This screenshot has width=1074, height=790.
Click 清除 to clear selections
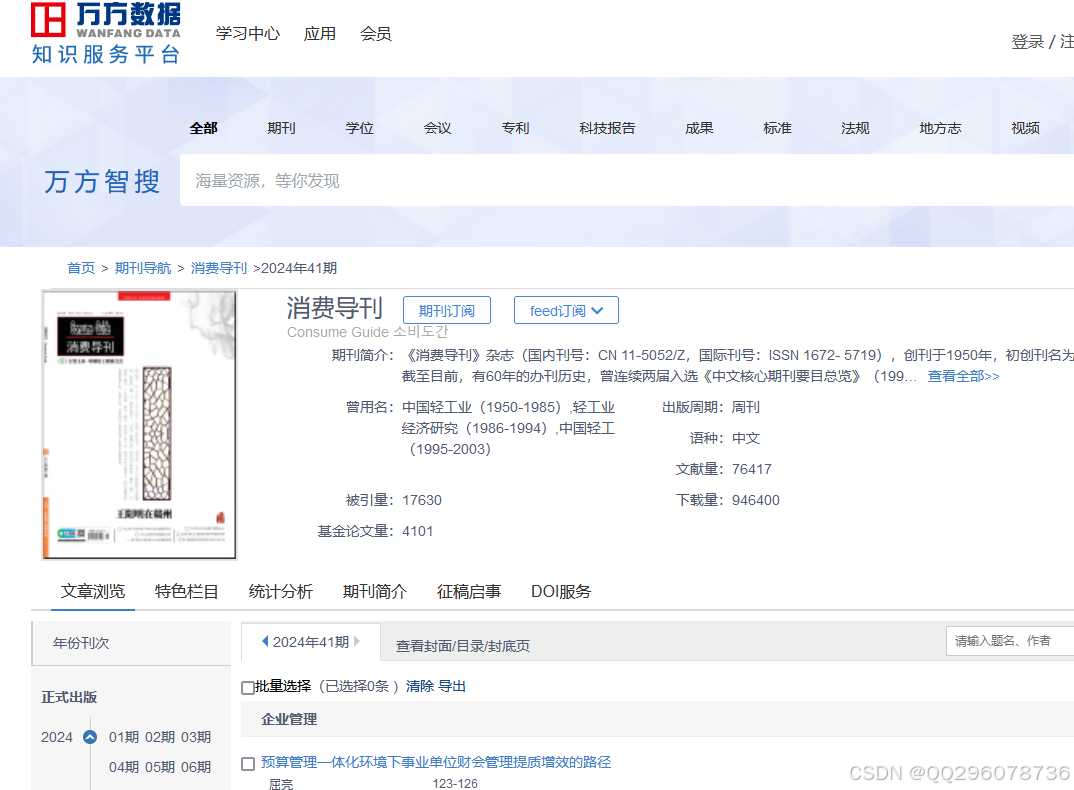click(x=419, y=687)
